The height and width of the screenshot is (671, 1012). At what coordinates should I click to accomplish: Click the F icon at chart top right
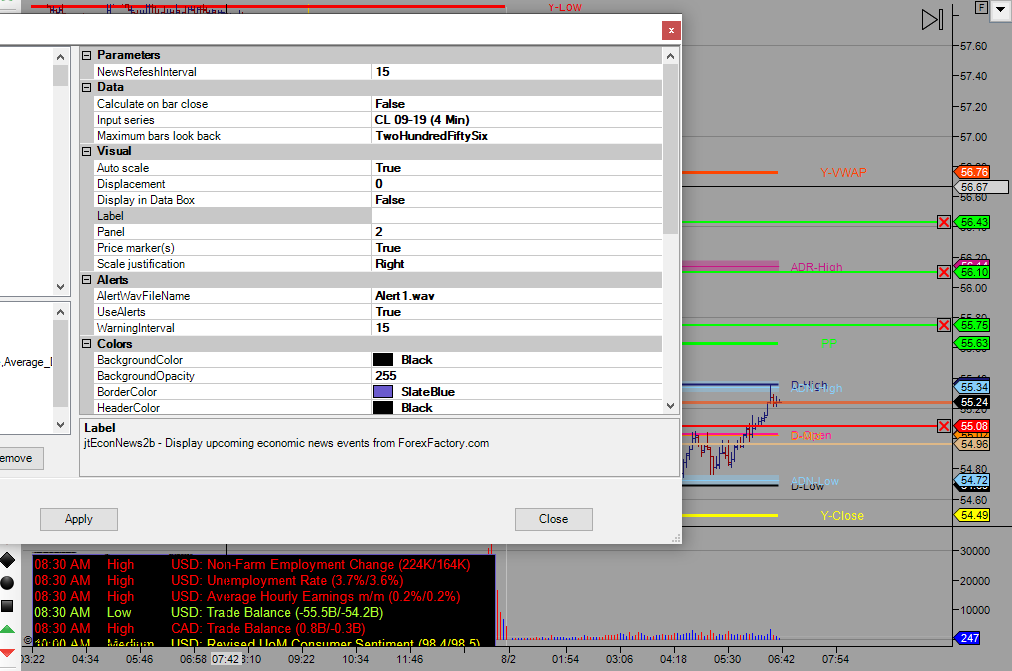click(981, 8)
